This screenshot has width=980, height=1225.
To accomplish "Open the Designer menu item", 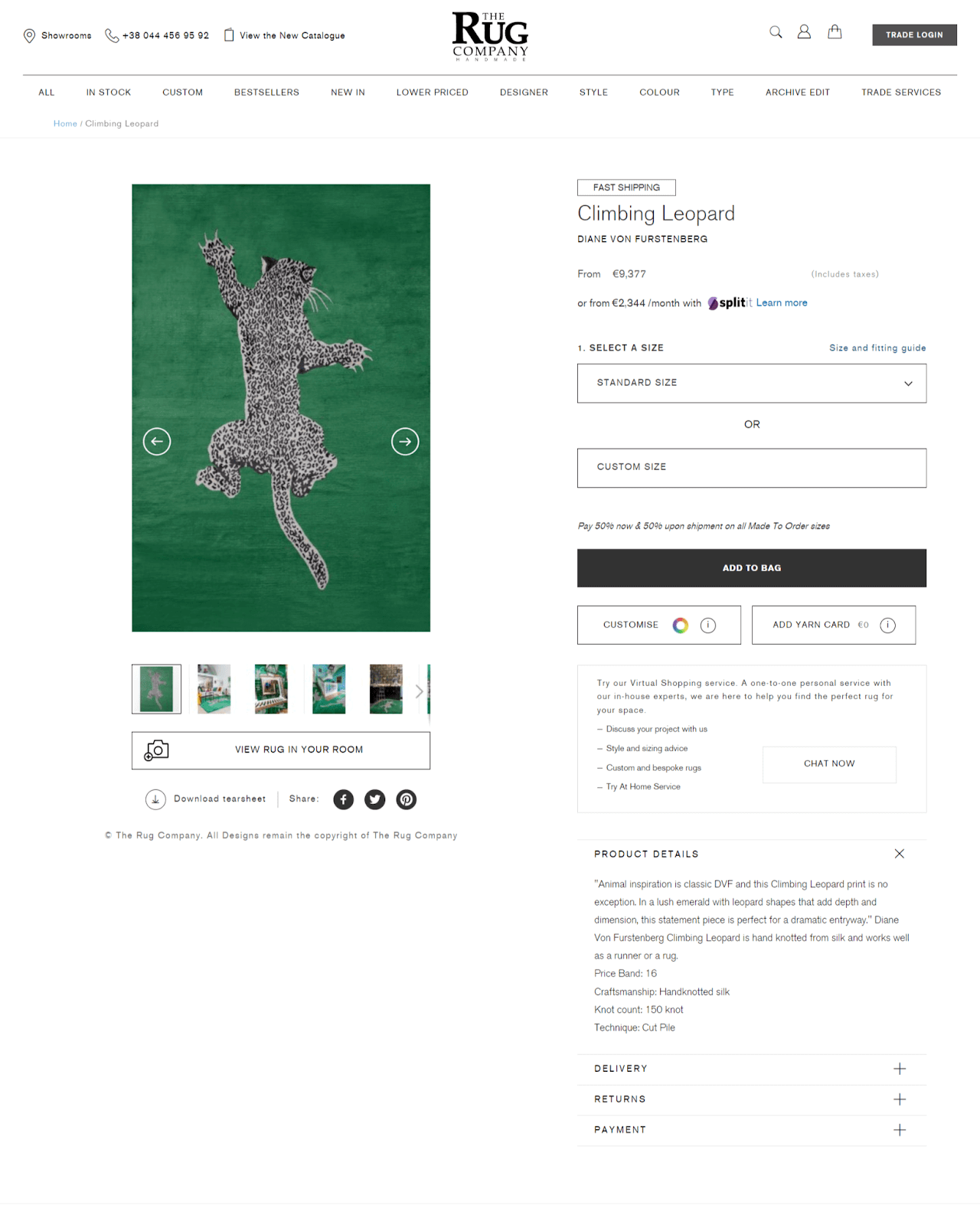I will point(524,92).
